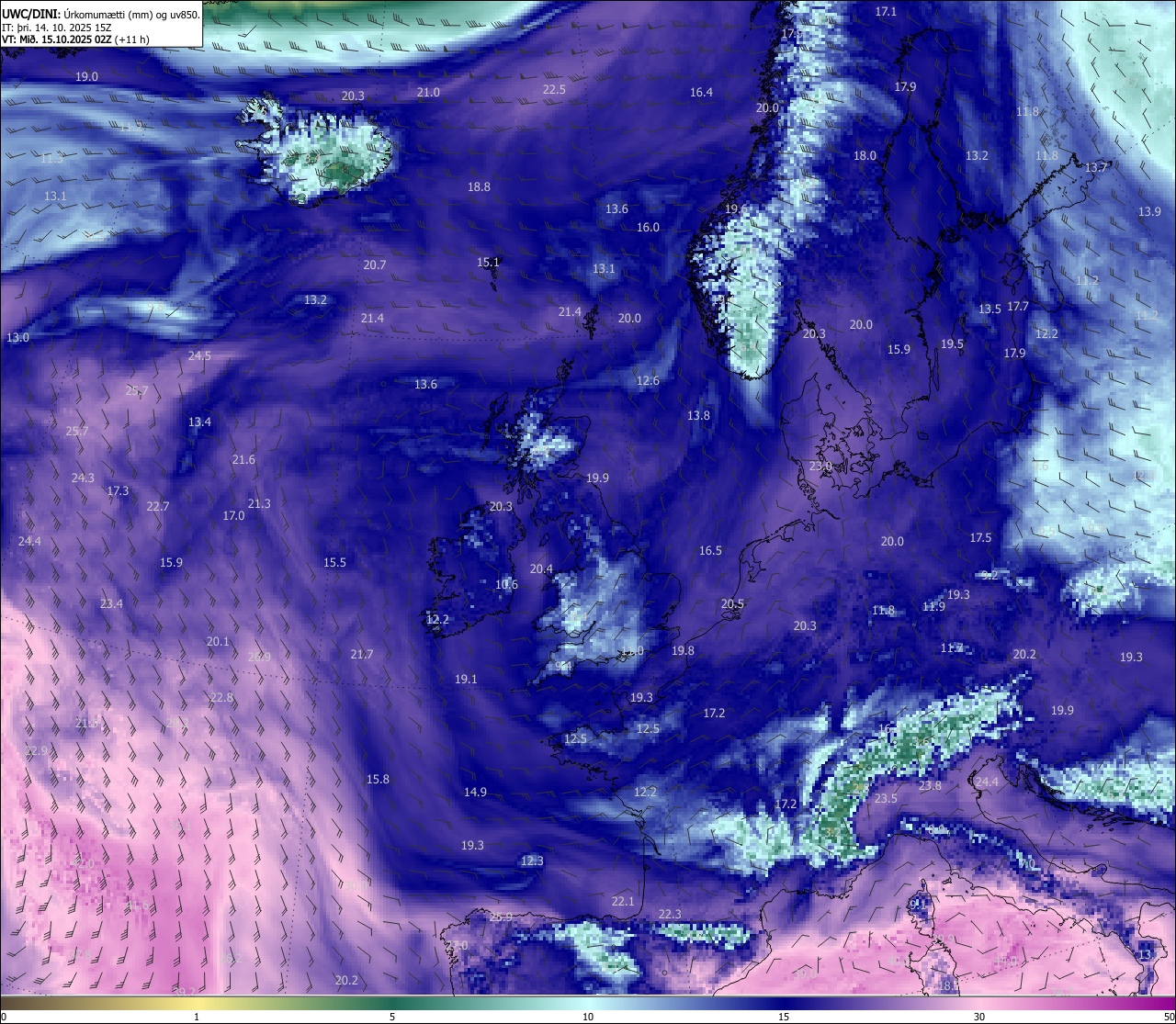Click the 23.5 value label
Viewport: 1176px width, 1024px height.
[x=886, y=799]
